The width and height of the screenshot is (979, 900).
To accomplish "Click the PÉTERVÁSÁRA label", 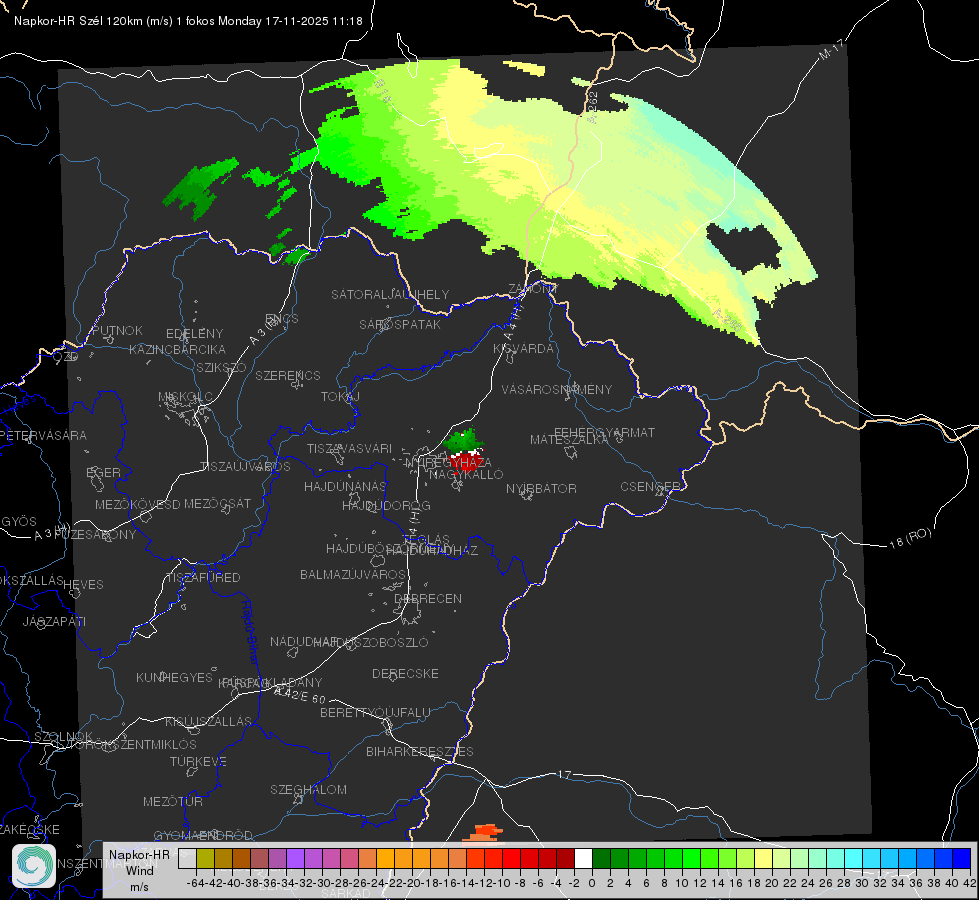I will (44, 435).
